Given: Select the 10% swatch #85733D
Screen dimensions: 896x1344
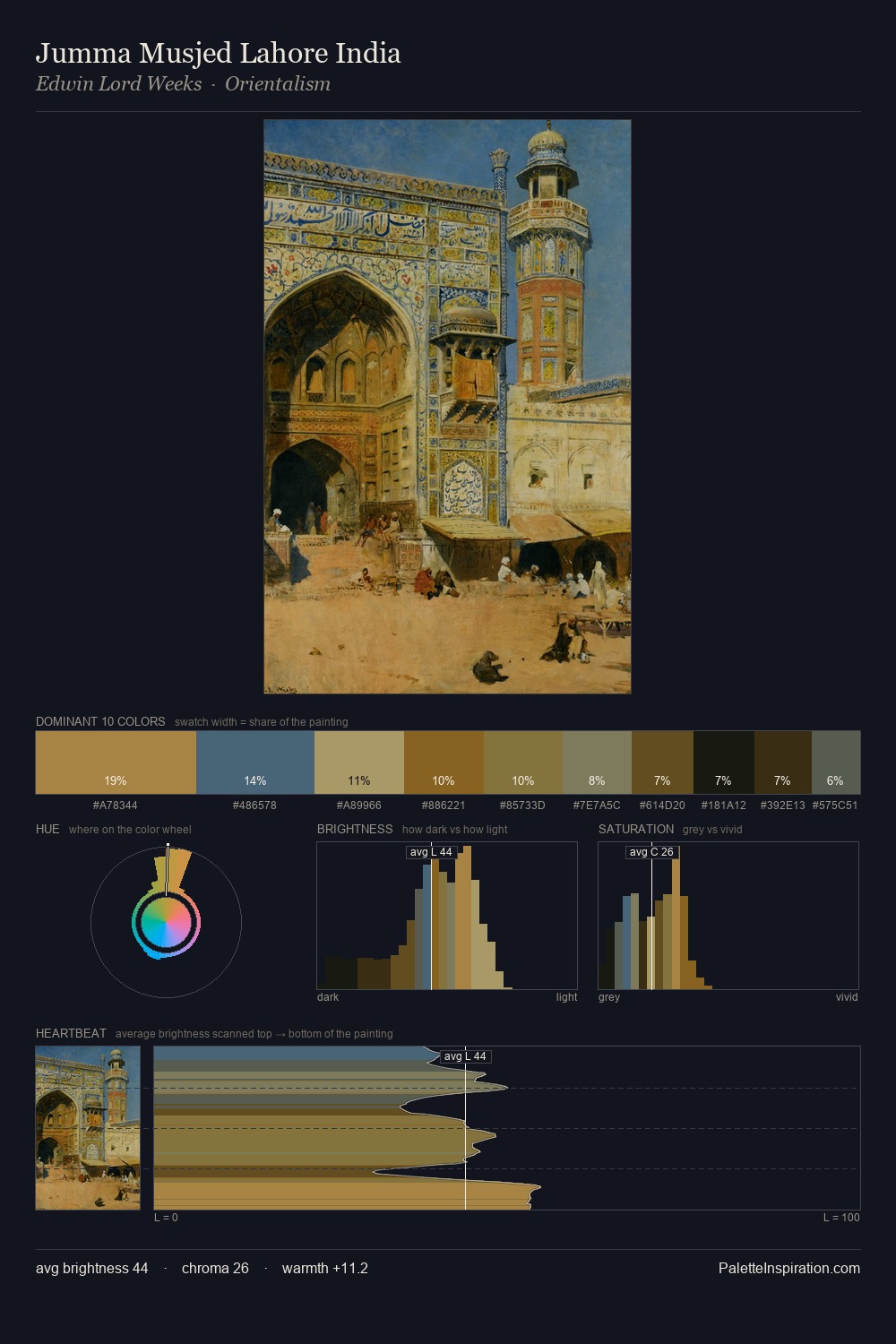Looking at the screenshot, I should (523, 762).
